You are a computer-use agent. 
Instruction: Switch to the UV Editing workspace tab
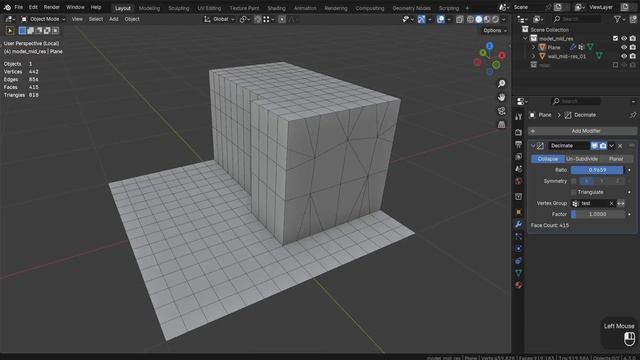(x=209, y=8)
